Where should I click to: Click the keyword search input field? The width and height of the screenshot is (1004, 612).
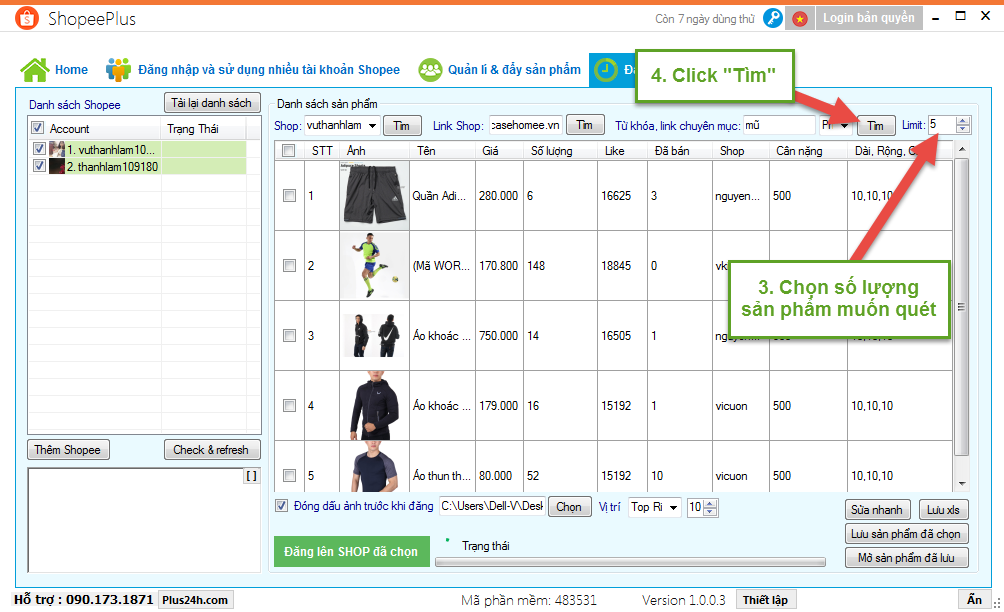(x=778, y=126)
